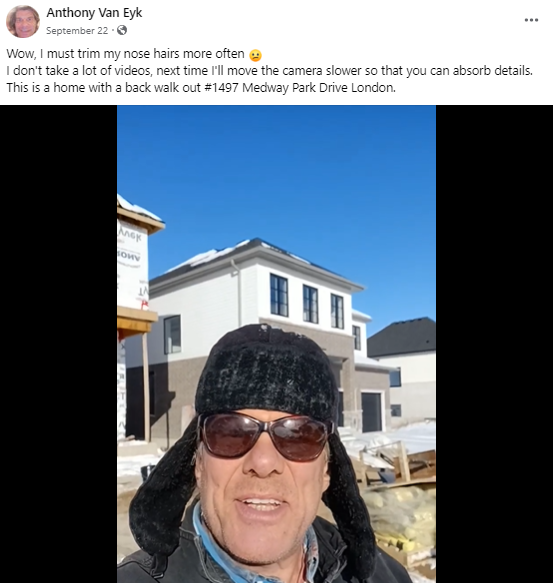Click the man's sunglasses in the video
Image resolution: width=553 pixels, height=583 pixels.
(265, 436)
